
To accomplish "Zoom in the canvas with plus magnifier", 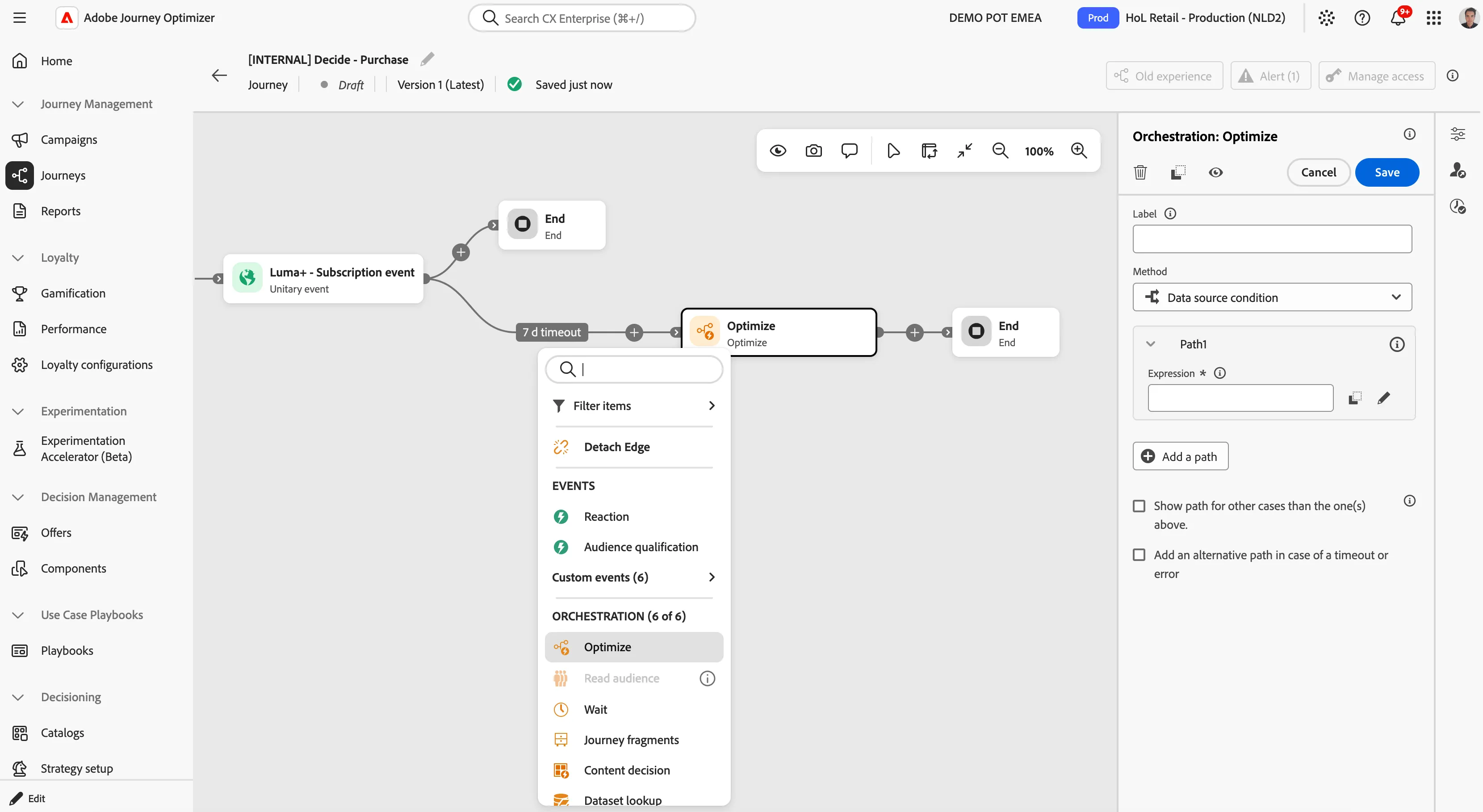I will click(1079, 151).
